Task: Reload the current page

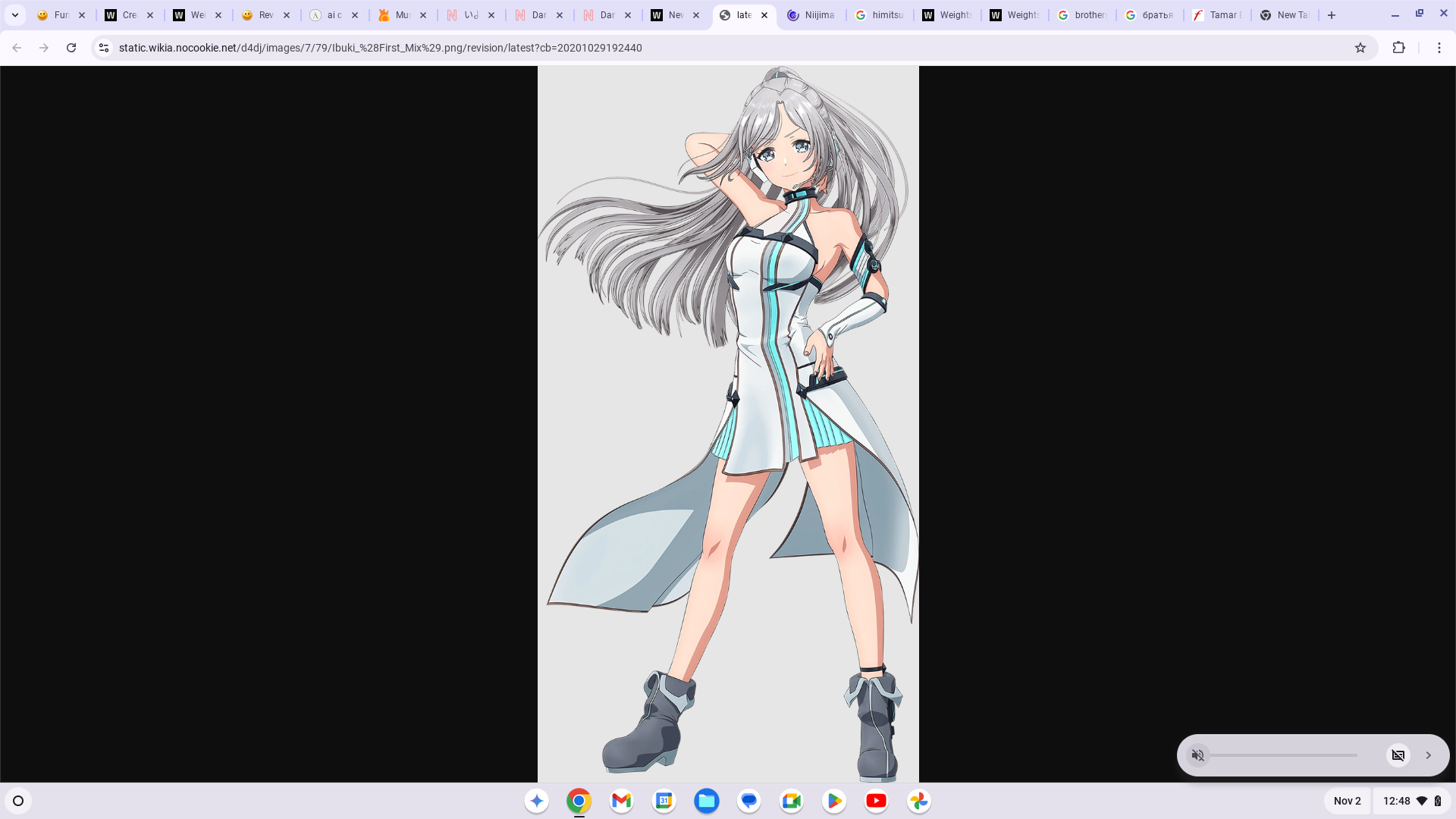Action: [71, 48]
